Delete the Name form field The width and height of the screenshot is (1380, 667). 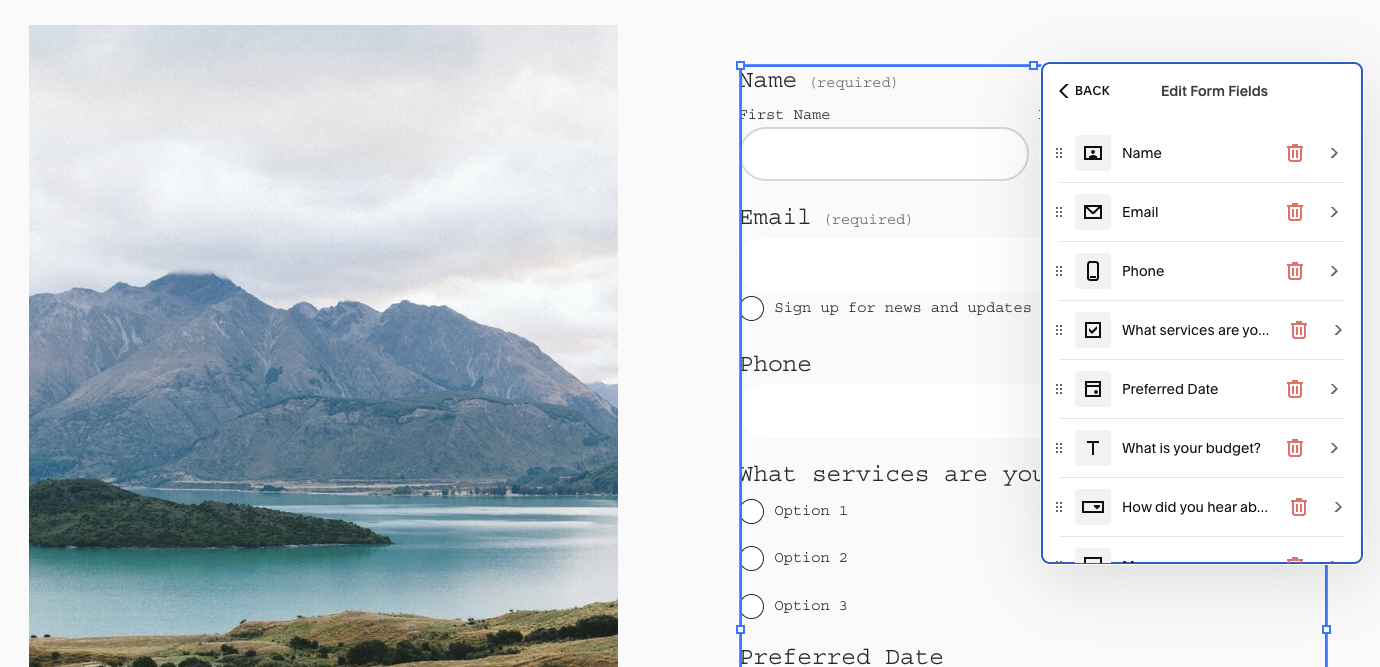(1295, 153)
